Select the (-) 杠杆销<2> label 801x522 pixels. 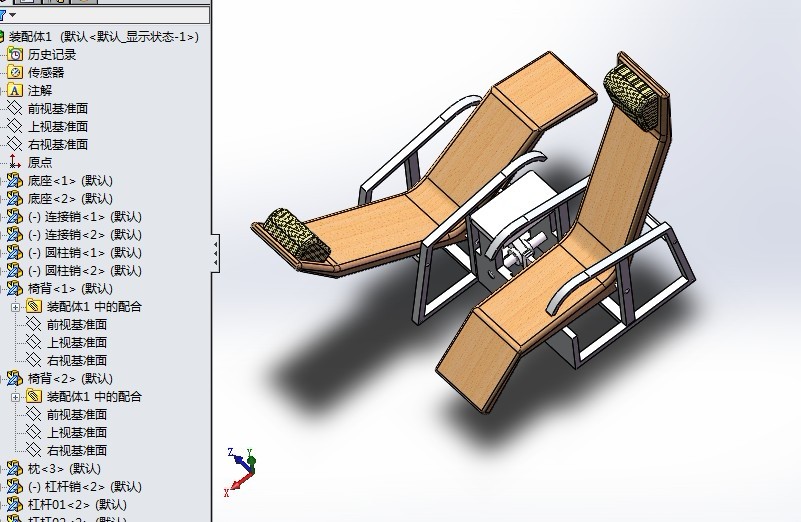pyautogui.click(x=85, y=486)
